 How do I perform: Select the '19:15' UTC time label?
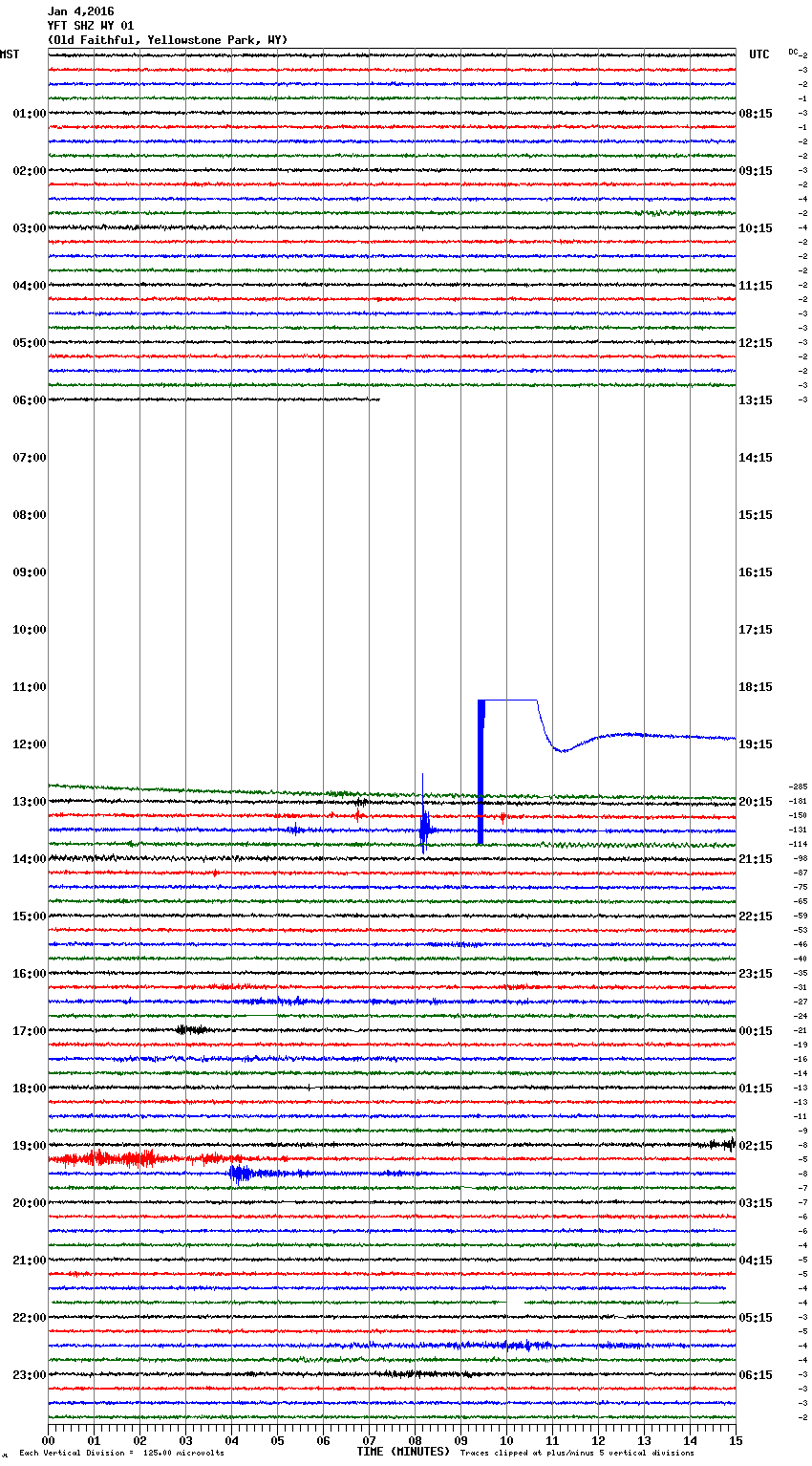click(756, 744)
